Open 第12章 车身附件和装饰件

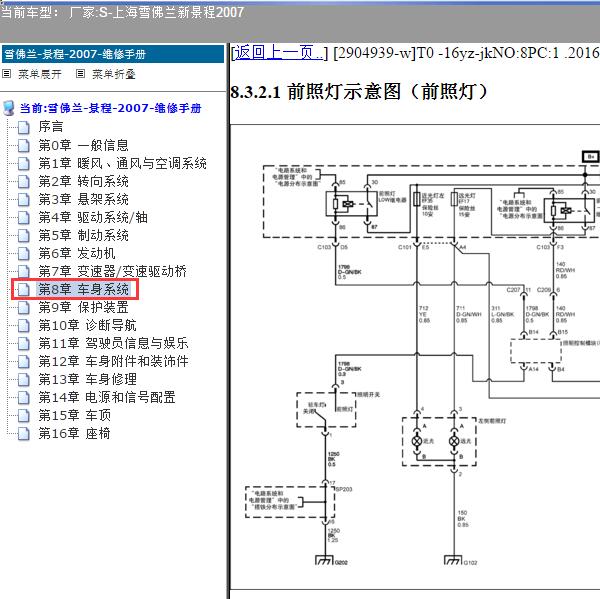coord(113,361)
